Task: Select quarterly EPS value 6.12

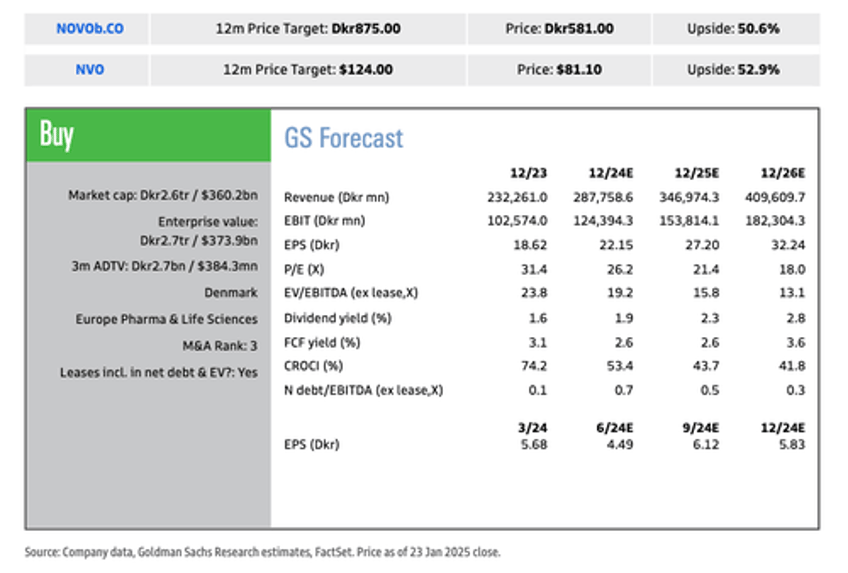Action: (x=706, y=445)
